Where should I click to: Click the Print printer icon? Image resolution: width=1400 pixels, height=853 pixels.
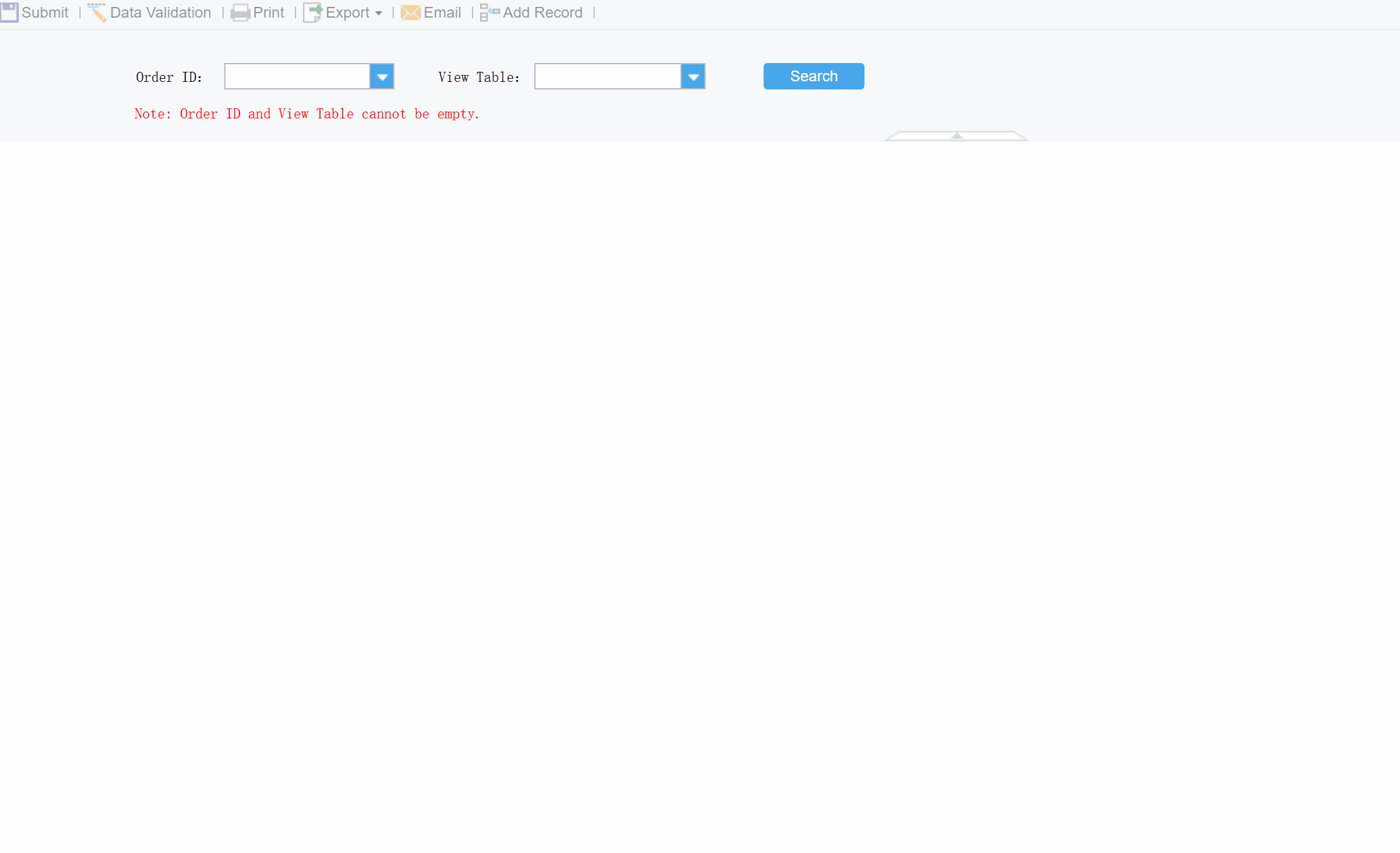(241, 13)
